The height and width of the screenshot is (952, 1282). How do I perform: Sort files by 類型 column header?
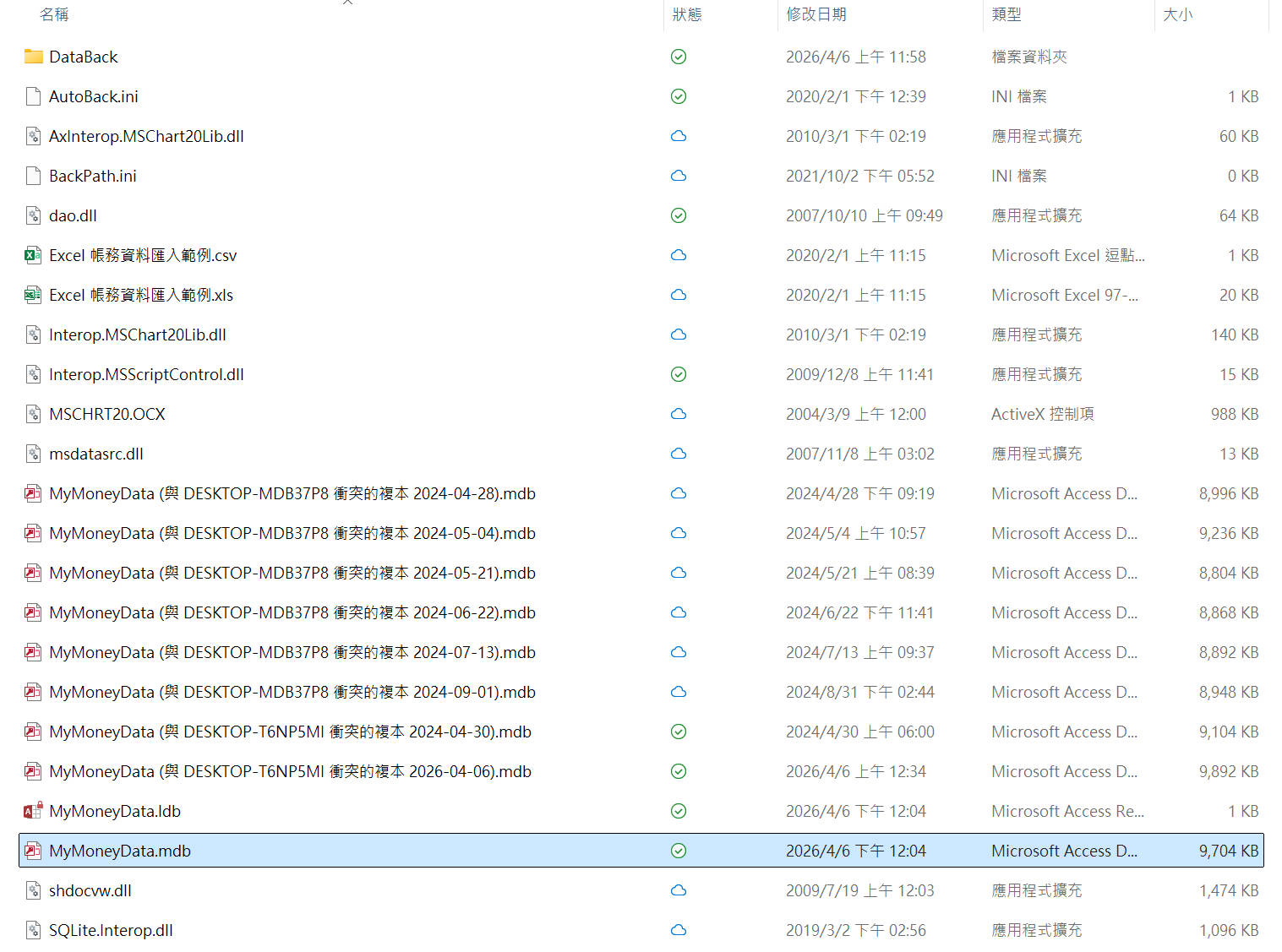click(x=1006, y=14)
